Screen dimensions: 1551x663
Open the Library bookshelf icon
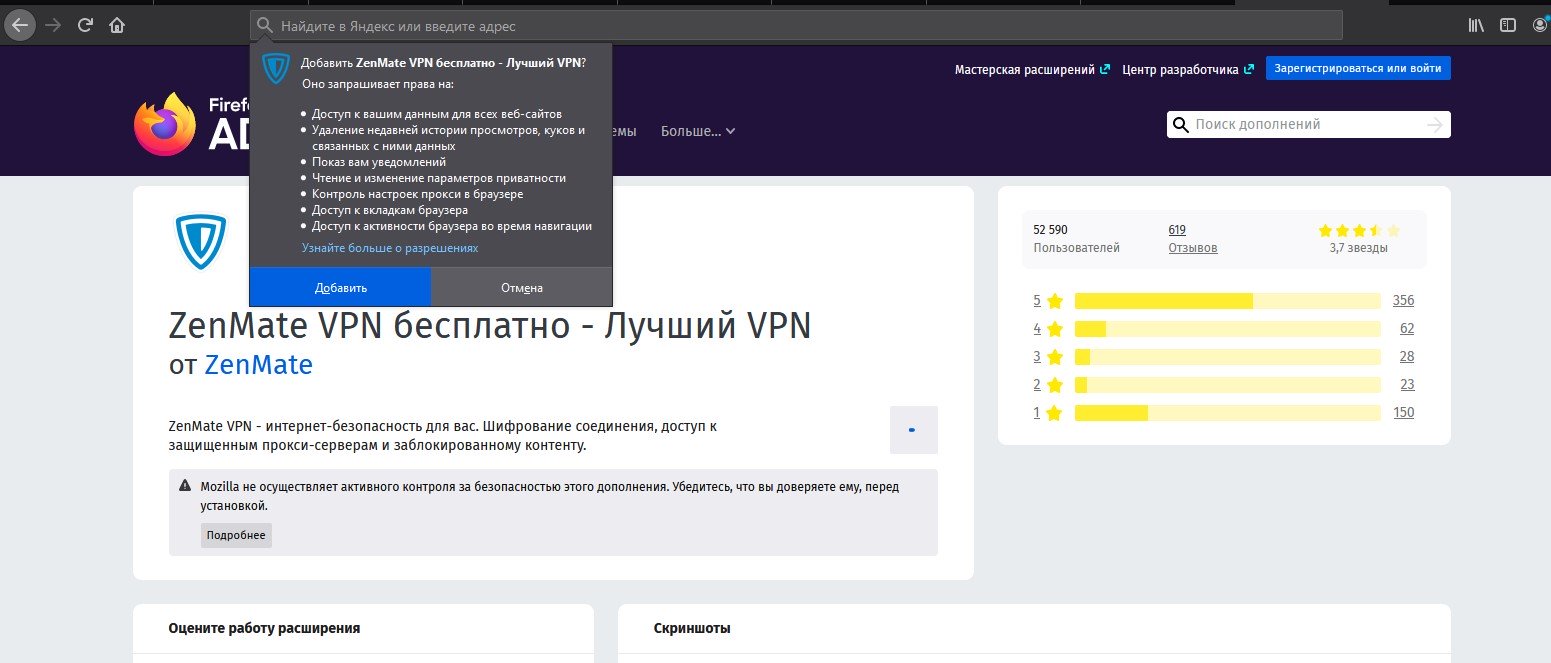[1476, 25]
